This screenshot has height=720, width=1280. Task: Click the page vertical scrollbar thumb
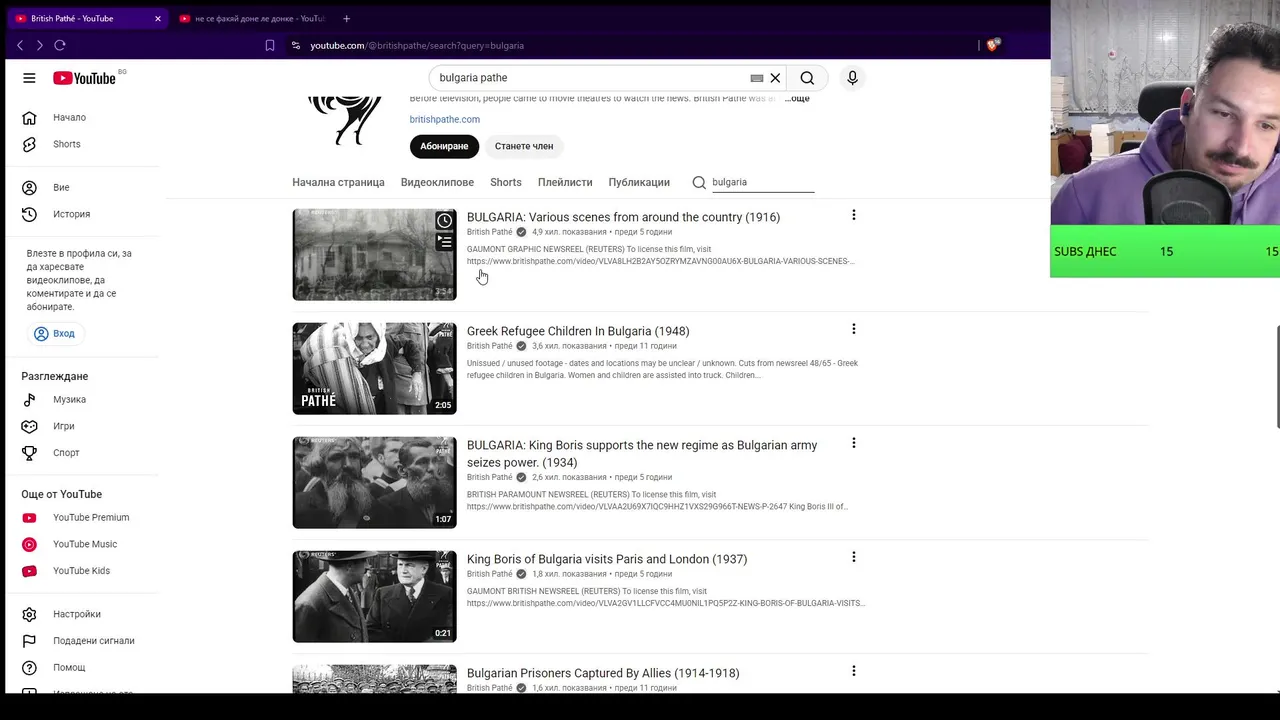click(x=1277, y=376)
